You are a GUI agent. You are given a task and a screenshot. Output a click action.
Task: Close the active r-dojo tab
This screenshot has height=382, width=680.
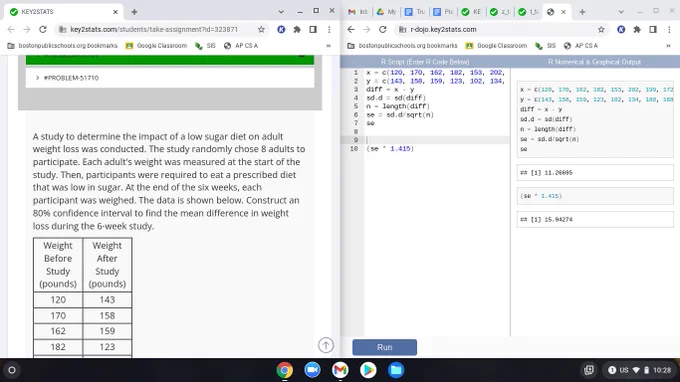pyautogui.click(x=563, y=12)
